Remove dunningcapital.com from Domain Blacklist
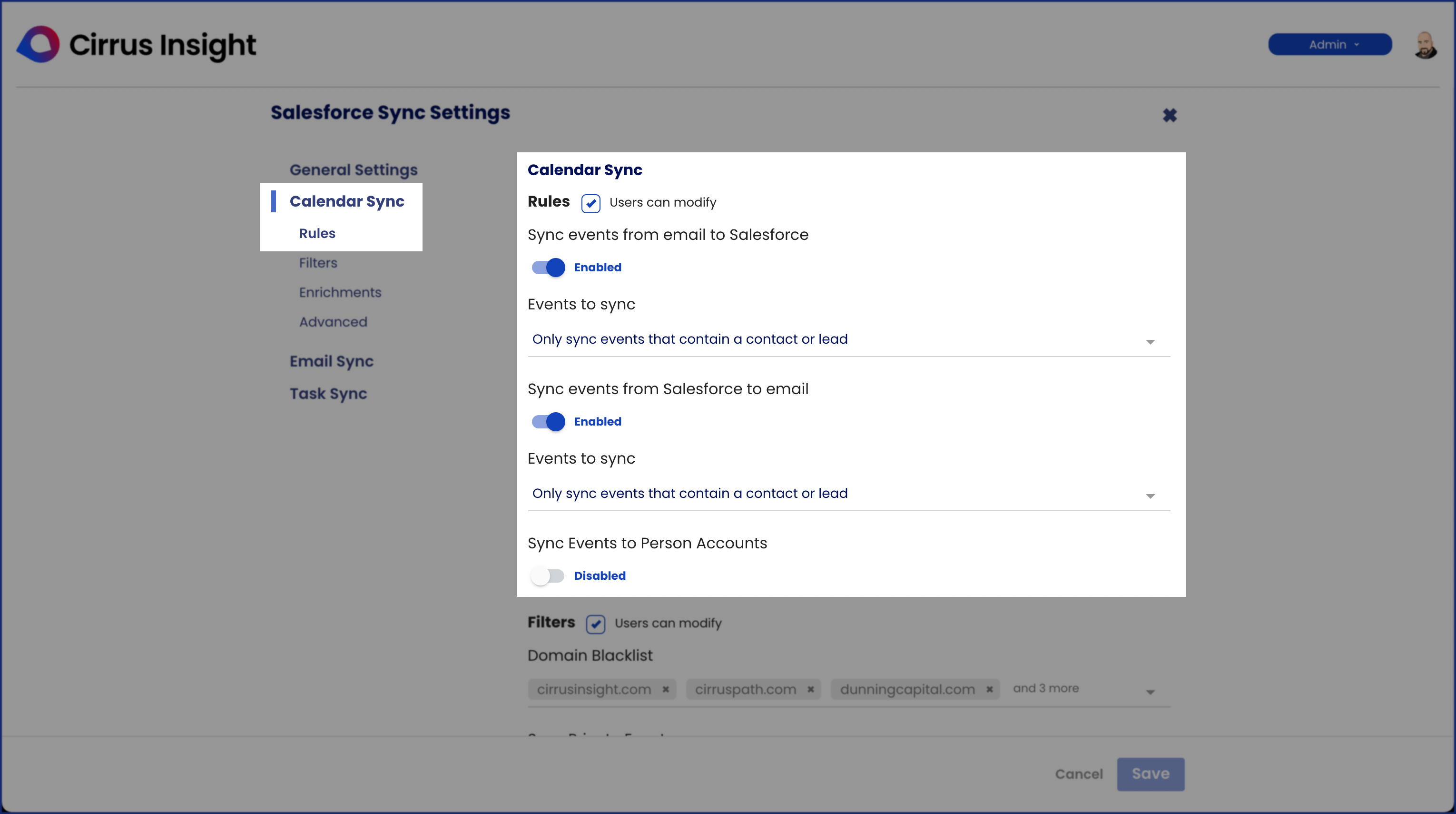The width and height of the screenshot is (1456, 814). click(990, 689)
